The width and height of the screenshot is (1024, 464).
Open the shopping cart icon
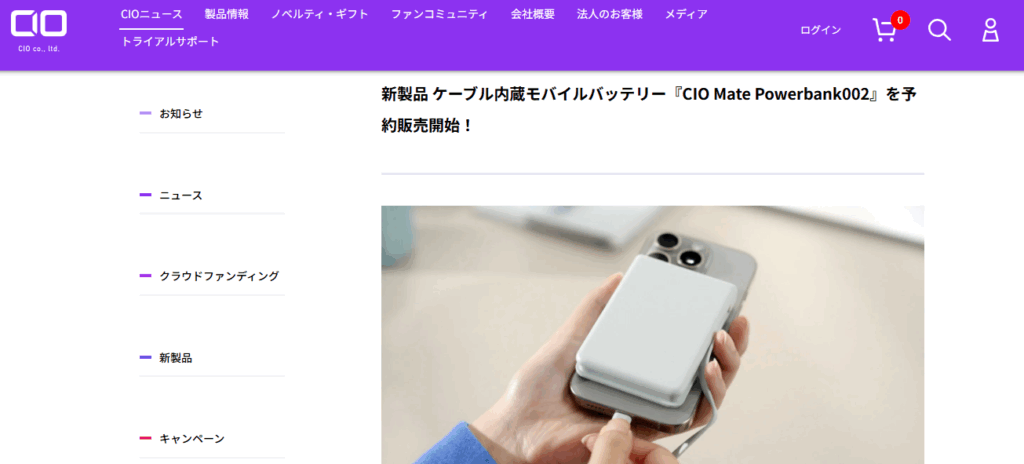(x=884, y=31)
